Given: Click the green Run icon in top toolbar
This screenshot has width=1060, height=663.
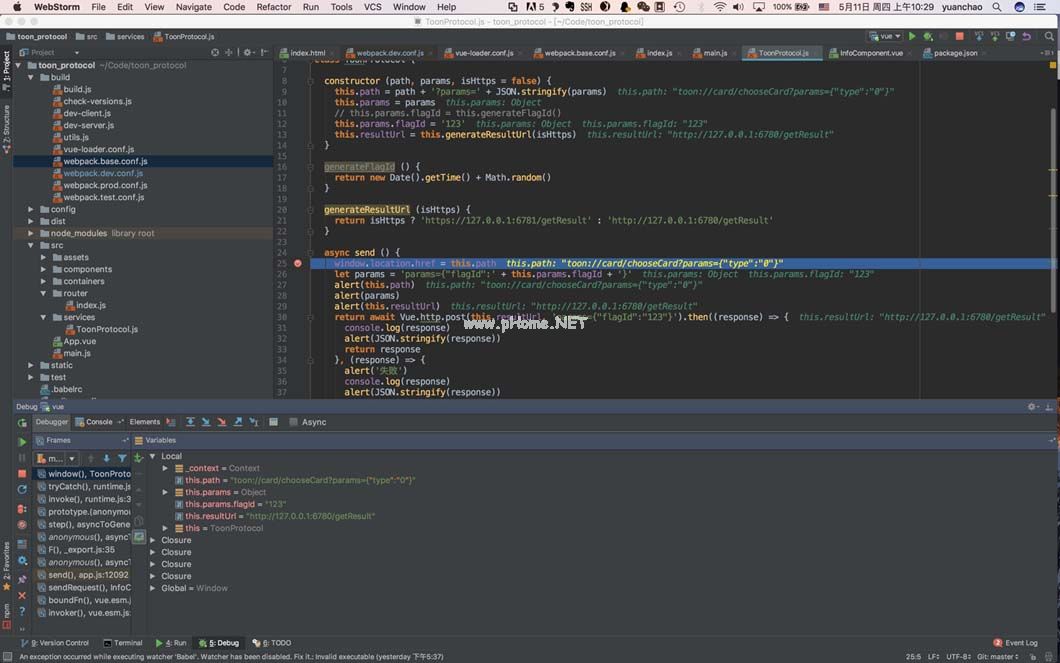Looking at the screenshot, I should pos(912,36).
